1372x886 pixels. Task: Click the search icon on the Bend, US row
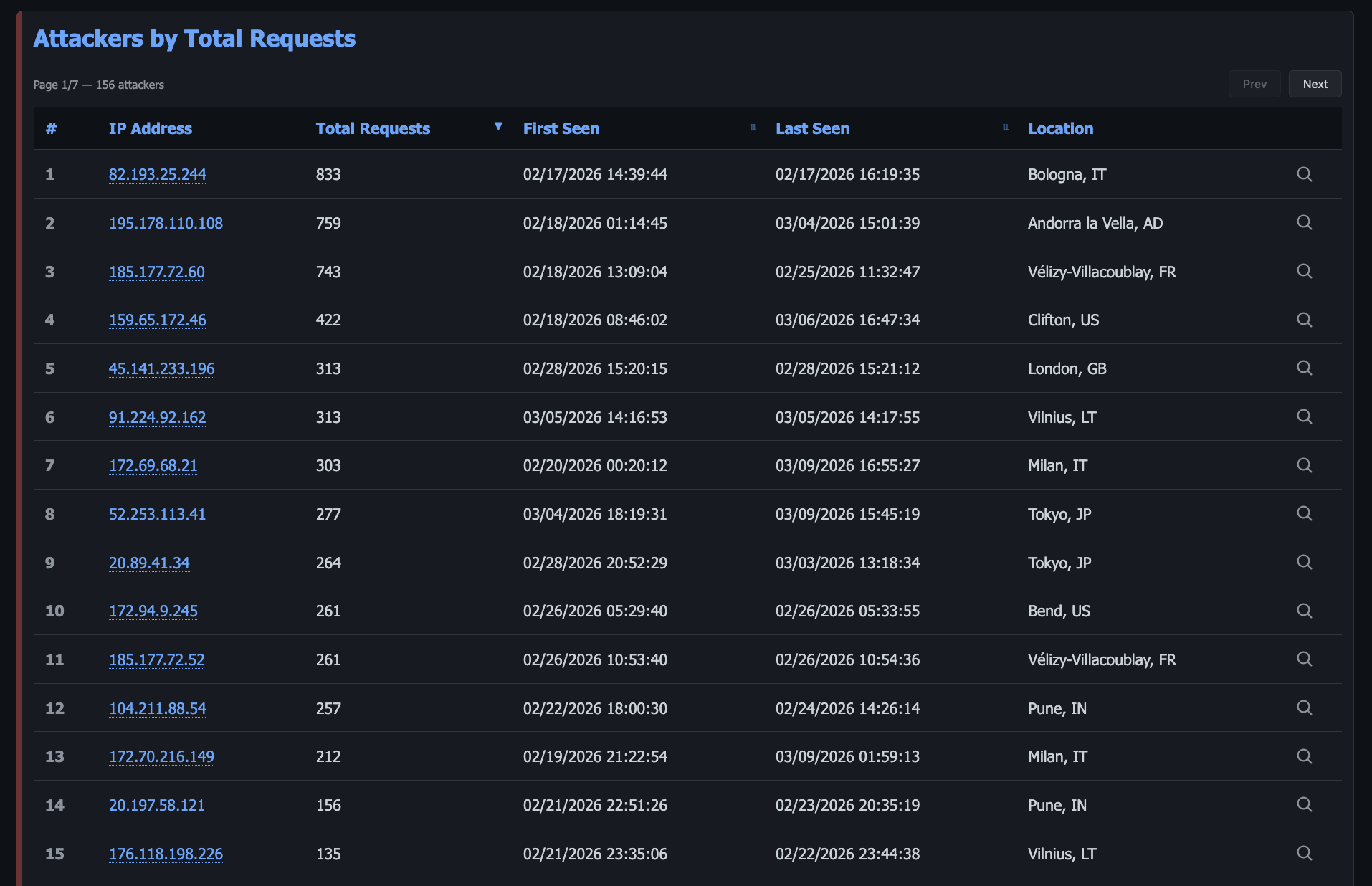pos(1305,611)
